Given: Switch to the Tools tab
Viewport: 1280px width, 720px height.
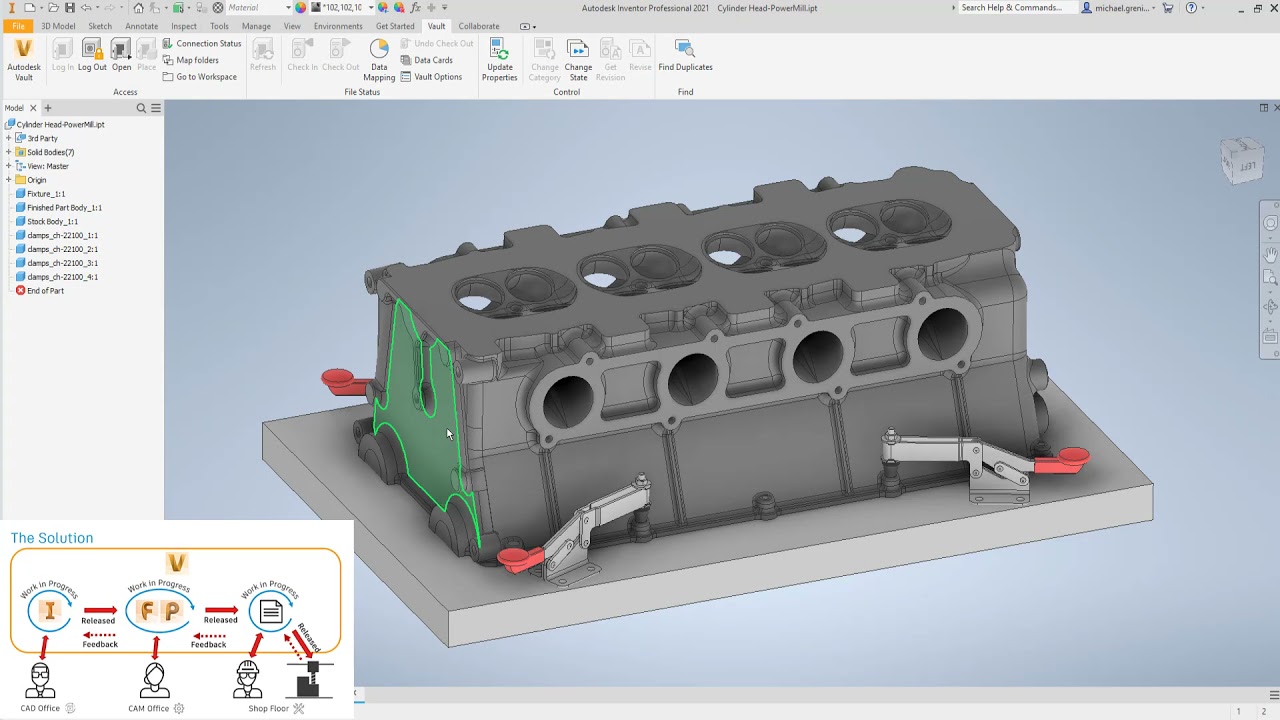Looking at the screenshot, I should (219, 26).
